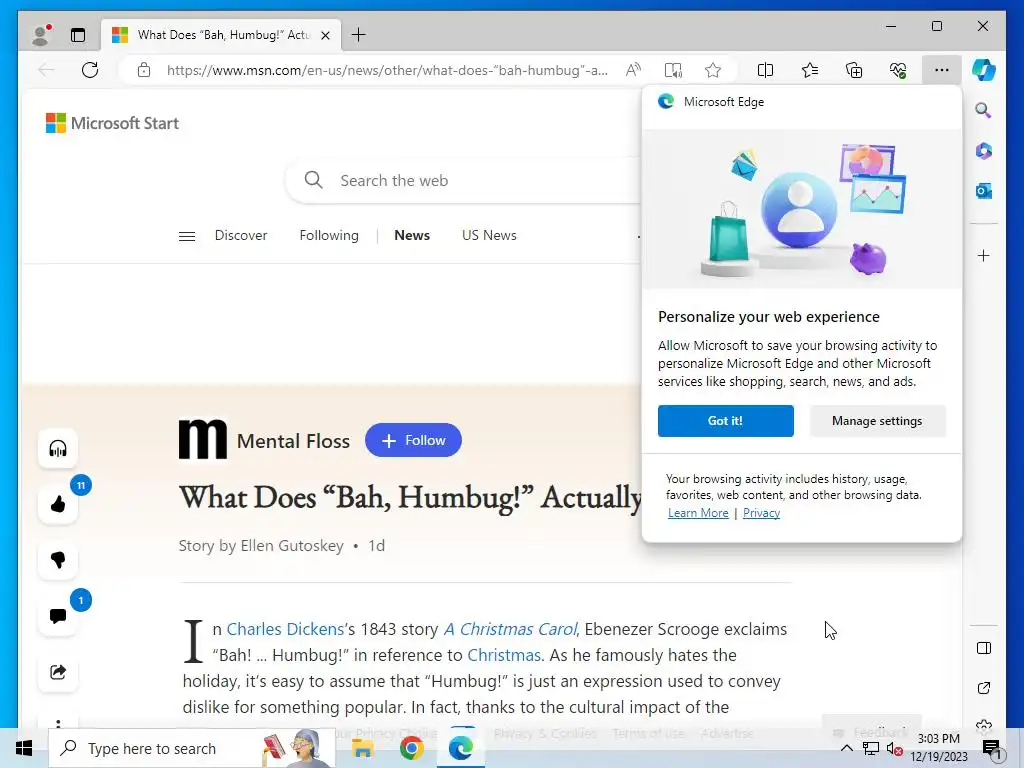Switch to Edge taskbar icon
Viewport: 1024px width, 768px height.
(460, 748)
